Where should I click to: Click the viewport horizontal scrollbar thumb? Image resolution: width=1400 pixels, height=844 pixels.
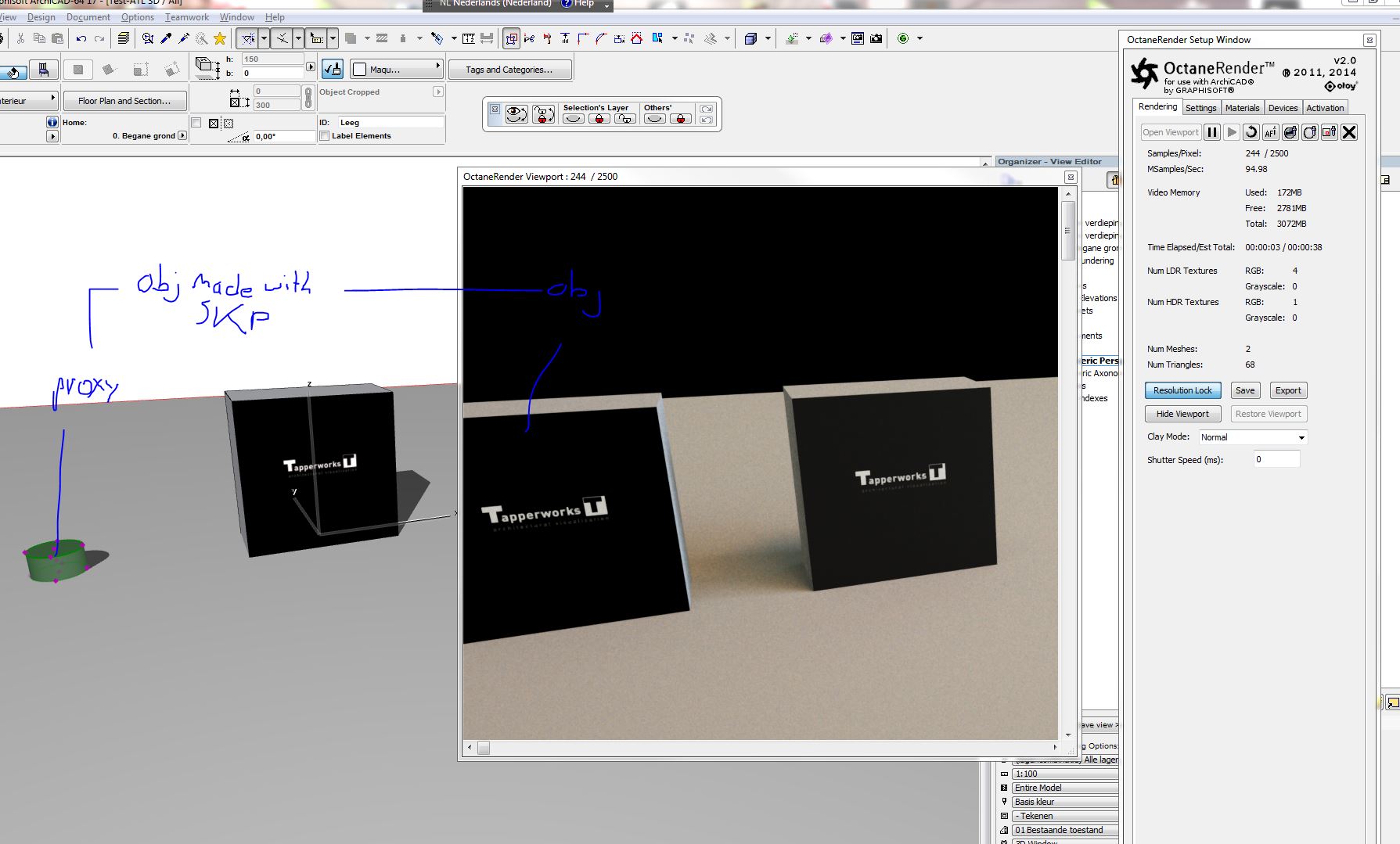pyautogui.click(x=484, y=748)
